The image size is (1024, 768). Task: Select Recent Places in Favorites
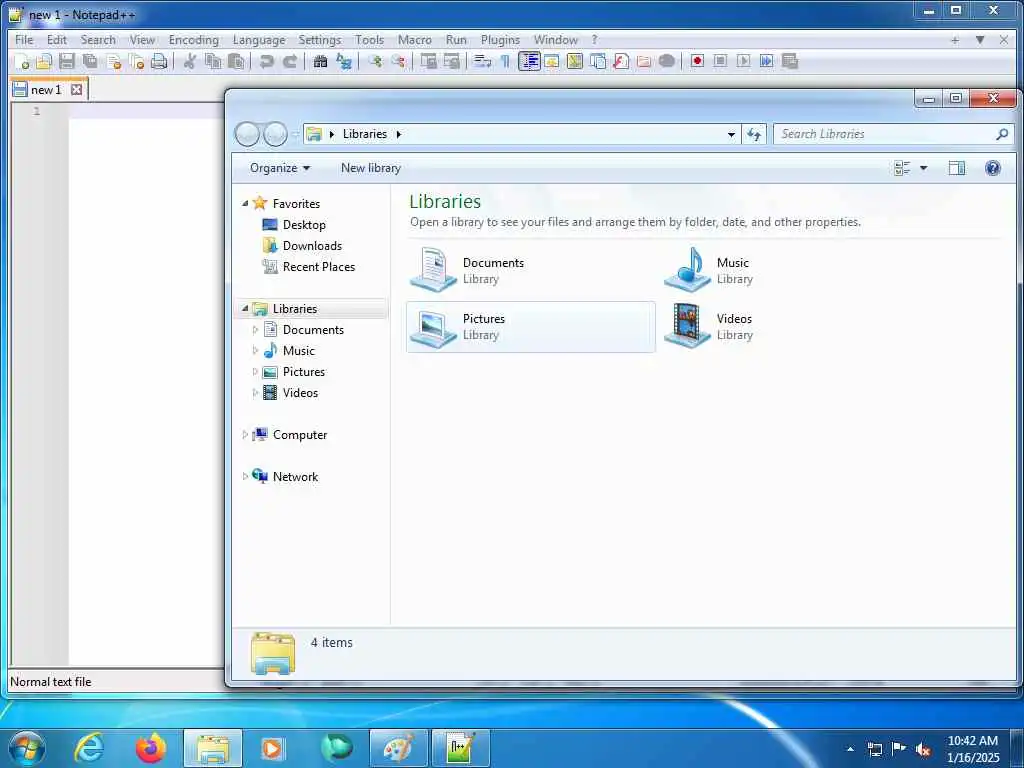(x=319, y=266)
